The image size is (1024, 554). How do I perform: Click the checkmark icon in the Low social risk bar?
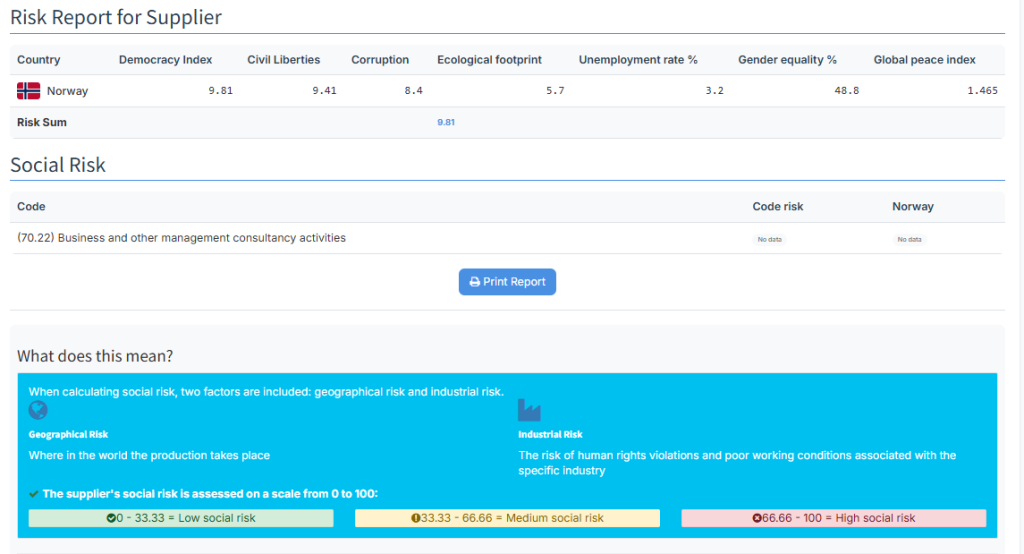(x=111, y=518)
